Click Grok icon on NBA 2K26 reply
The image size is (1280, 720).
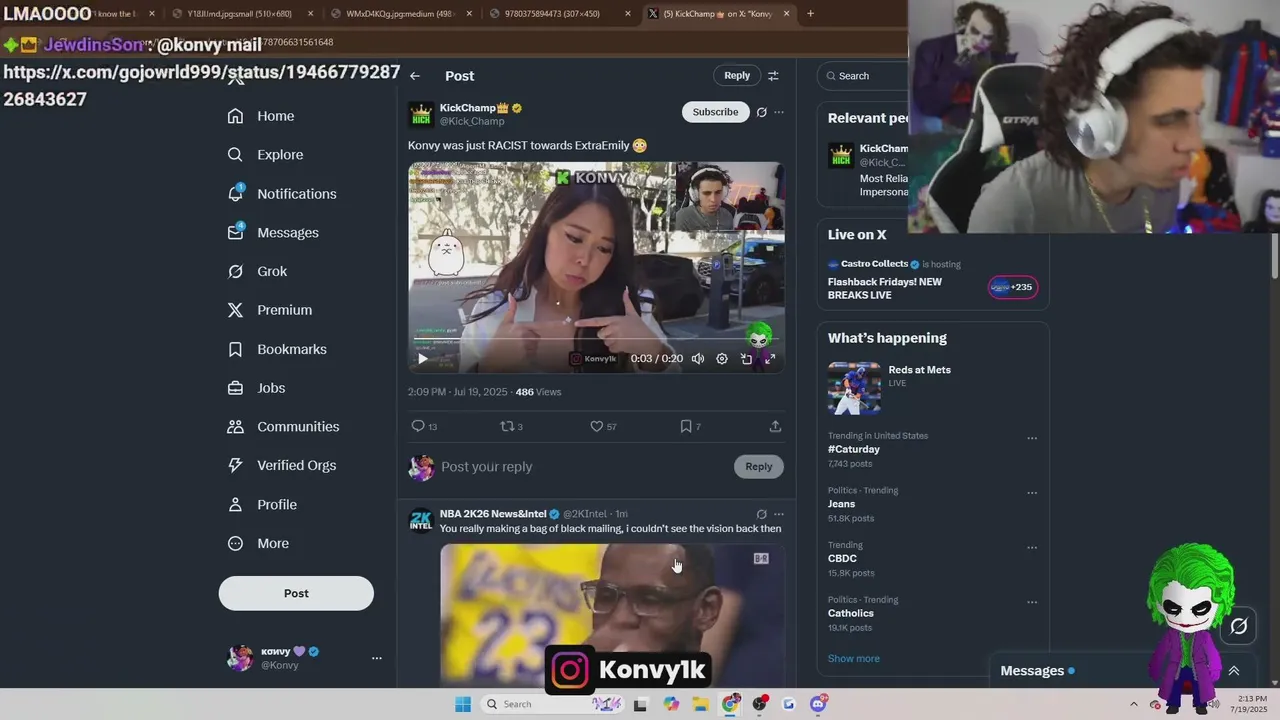click(761, 514)
